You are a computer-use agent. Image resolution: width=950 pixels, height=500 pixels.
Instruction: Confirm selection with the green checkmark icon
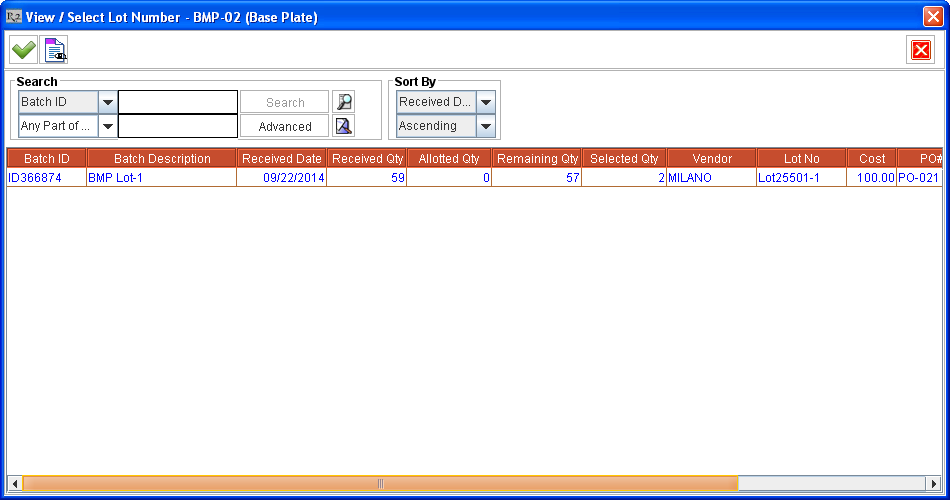click(24, 50)
